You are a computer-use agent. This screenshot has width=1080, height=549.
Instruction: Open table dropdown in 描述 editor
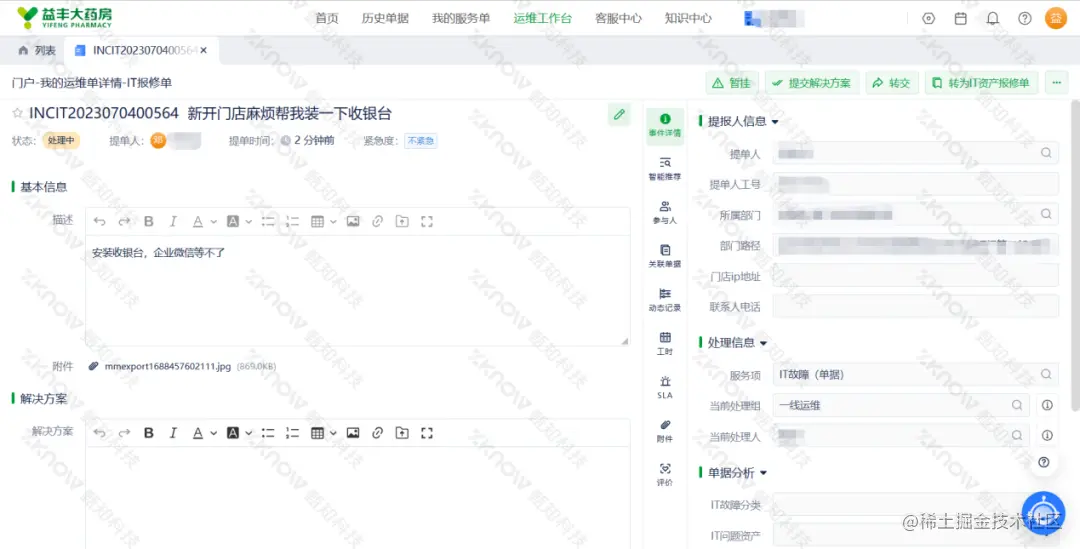[x=333, y=222]
